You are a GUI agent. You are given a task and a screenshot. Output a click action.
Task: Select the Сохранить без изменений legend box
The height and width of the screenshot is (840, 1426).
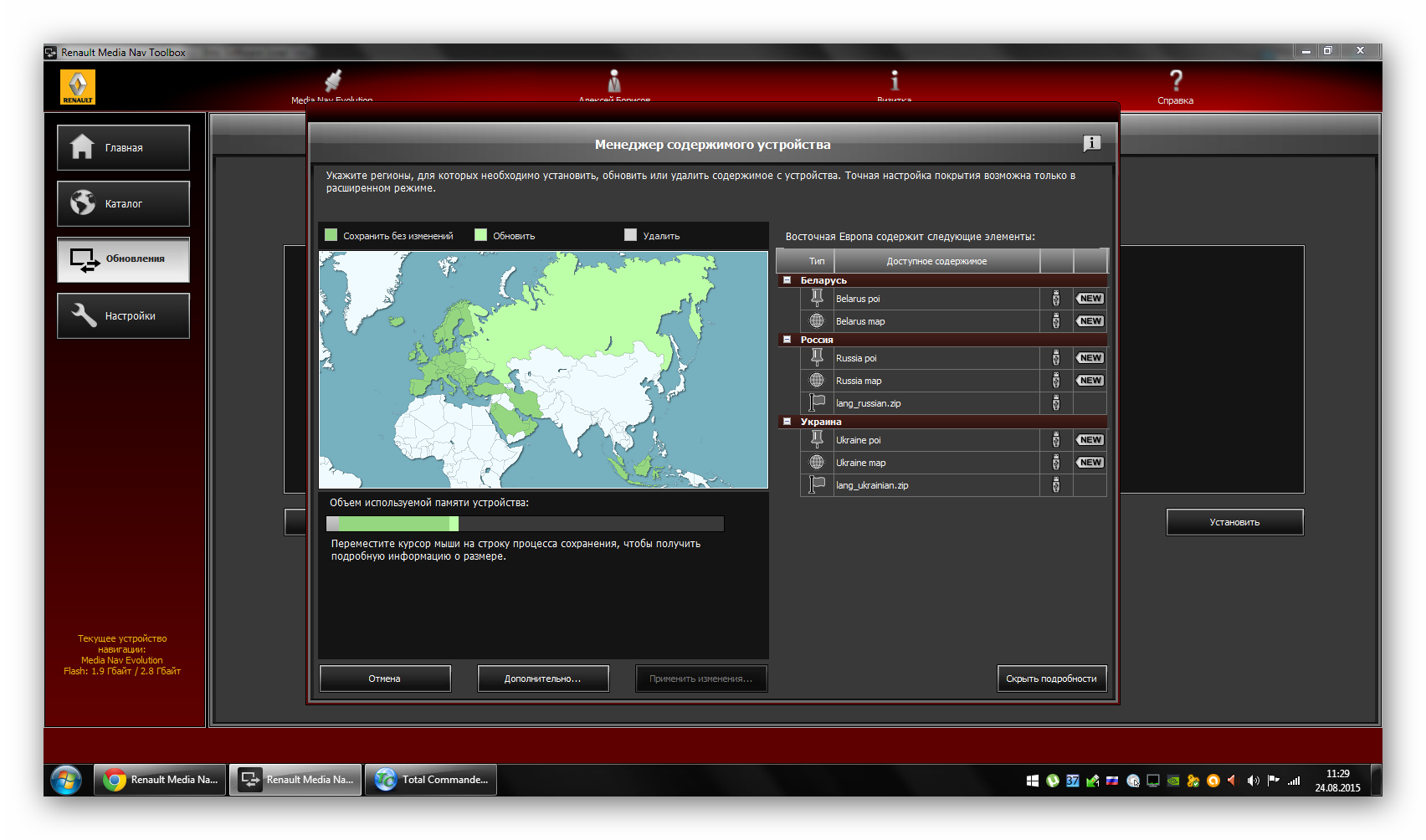point(331,235)
